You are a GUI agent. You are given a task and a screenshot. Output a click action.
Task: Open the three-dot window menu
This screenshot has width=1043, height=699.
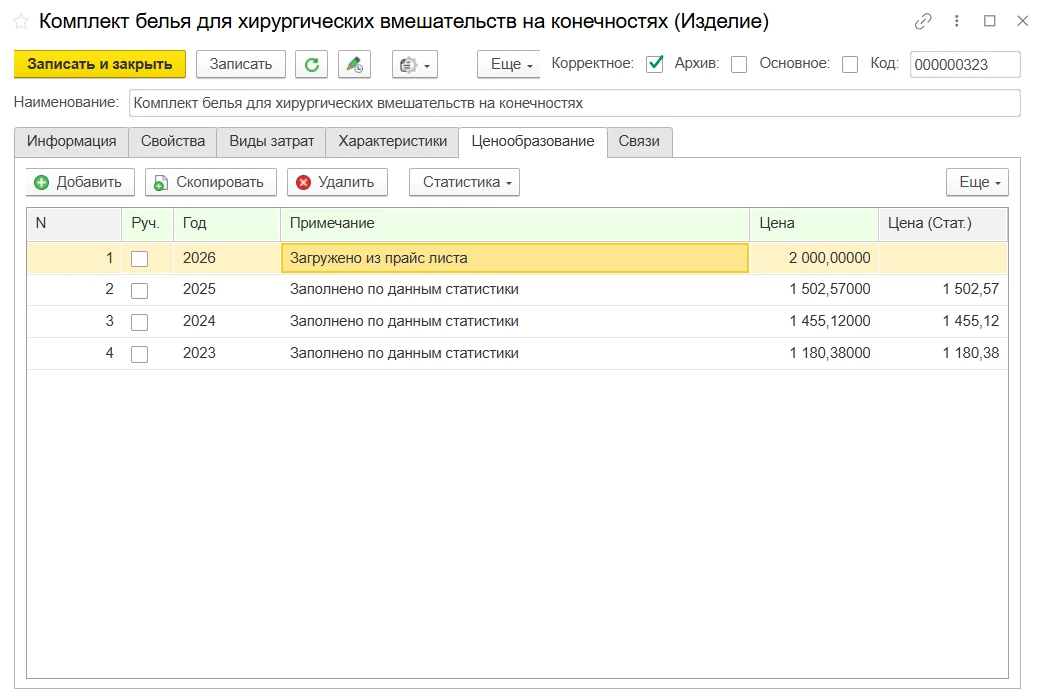pyautogui.click(x=957, y=21)
